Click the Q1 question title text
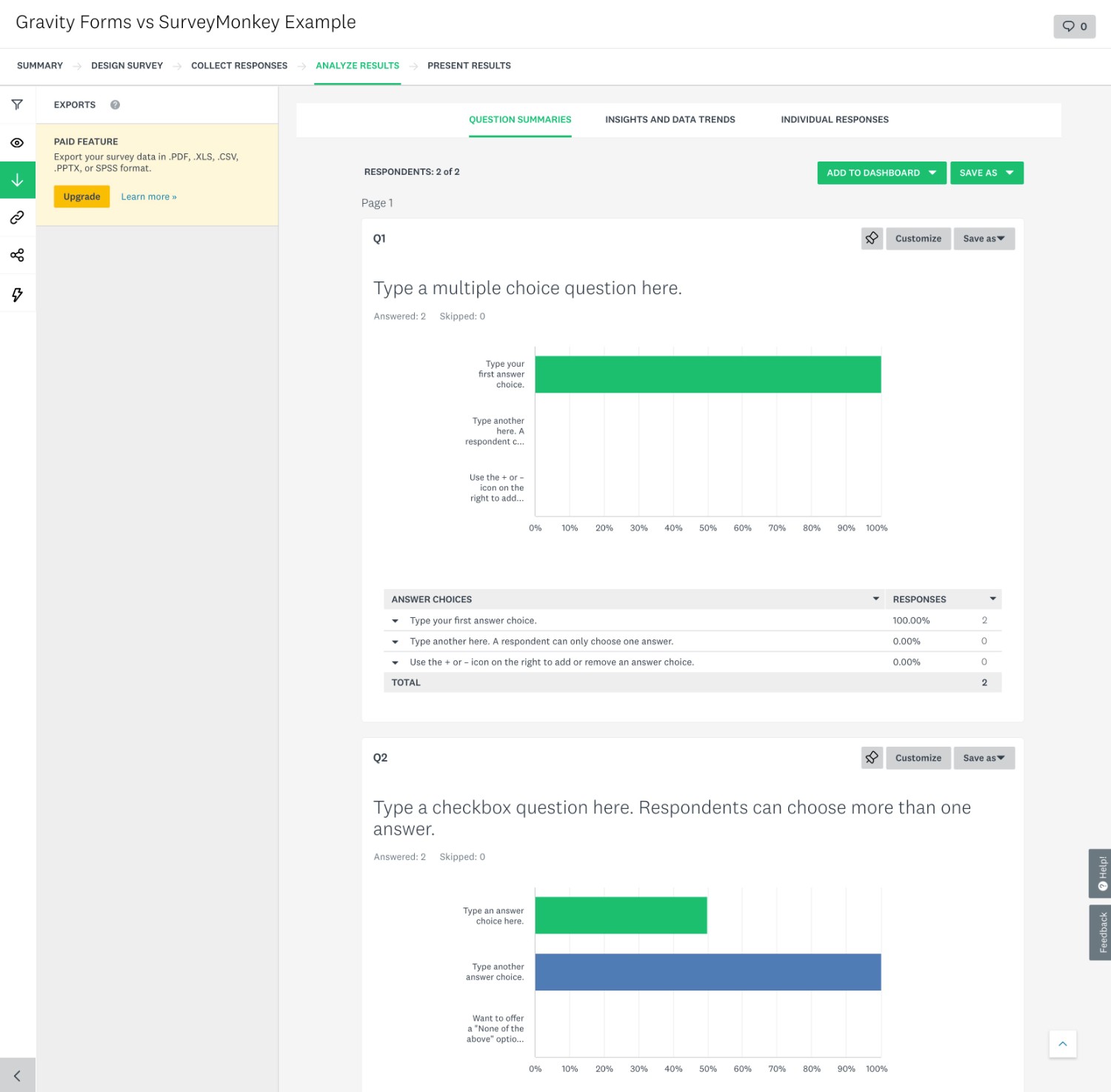The image size is (1111, 1092). [x=527, y=288]
